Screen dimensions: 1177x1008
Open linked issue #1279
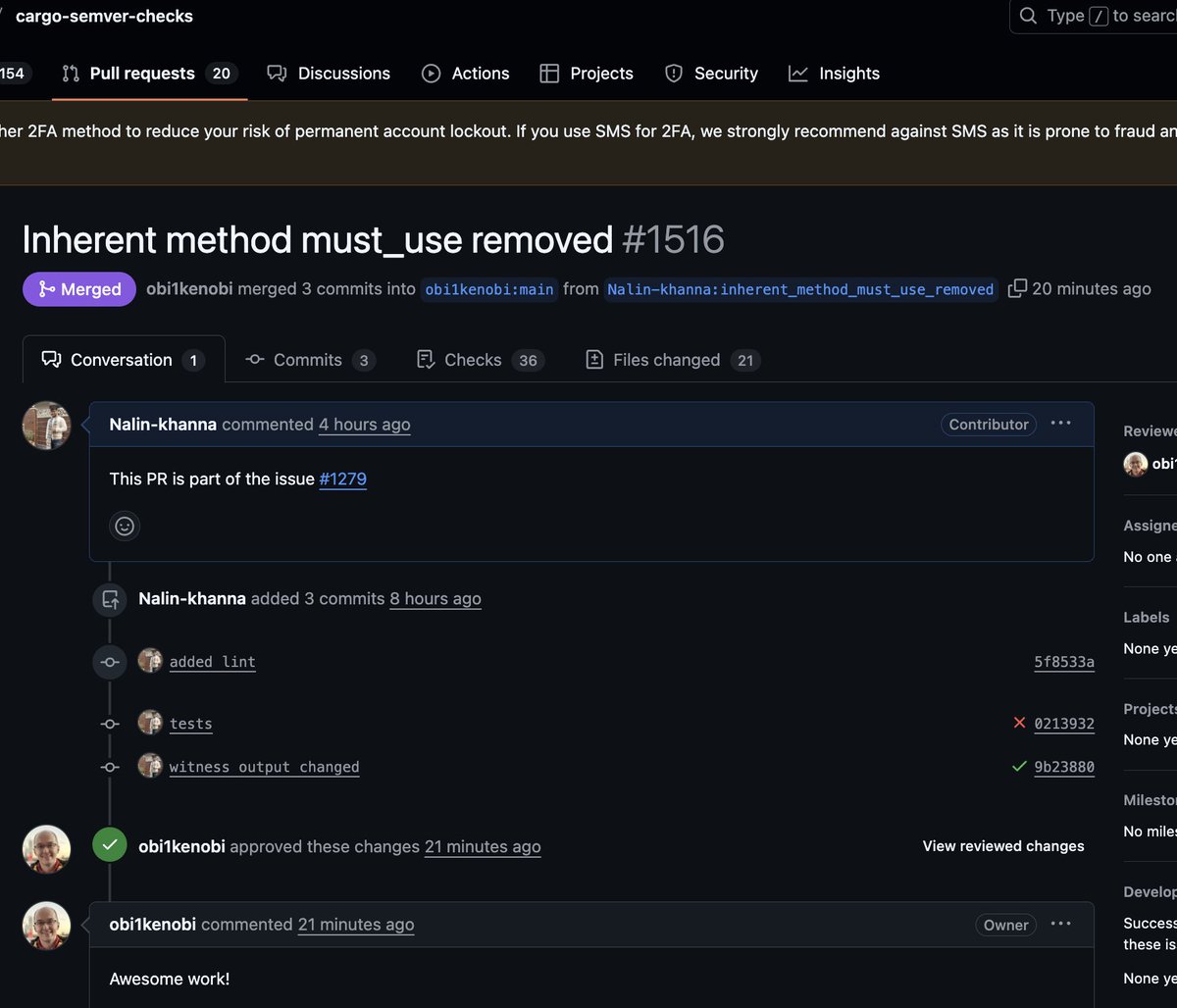click(x=343, y=479)
